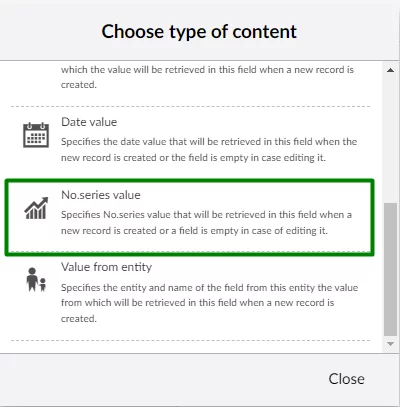Image resolution: width=400 pixels, height=407 pixels.
Task: Click the Choose type of content title
Action: tap(199, 32)
